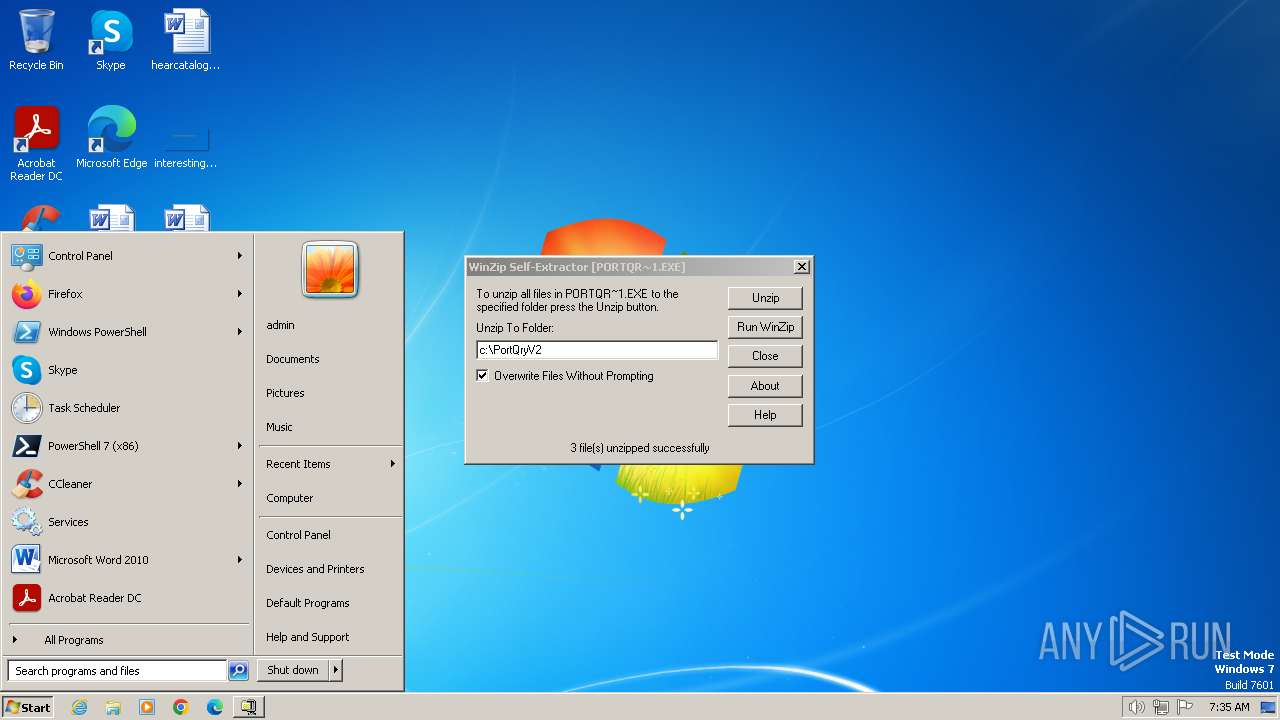Viewport: 1280px width, 720px height.
Task: Click the Close button in WinZip dialog
Action: point(765,356)
